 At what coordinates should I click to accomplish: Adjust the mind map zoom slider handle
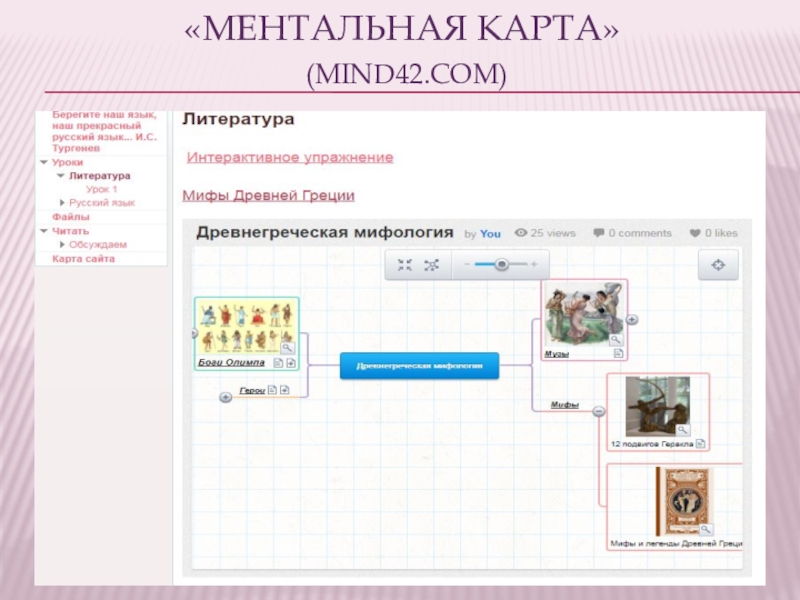pyautogui.click(x=502, y=264)
